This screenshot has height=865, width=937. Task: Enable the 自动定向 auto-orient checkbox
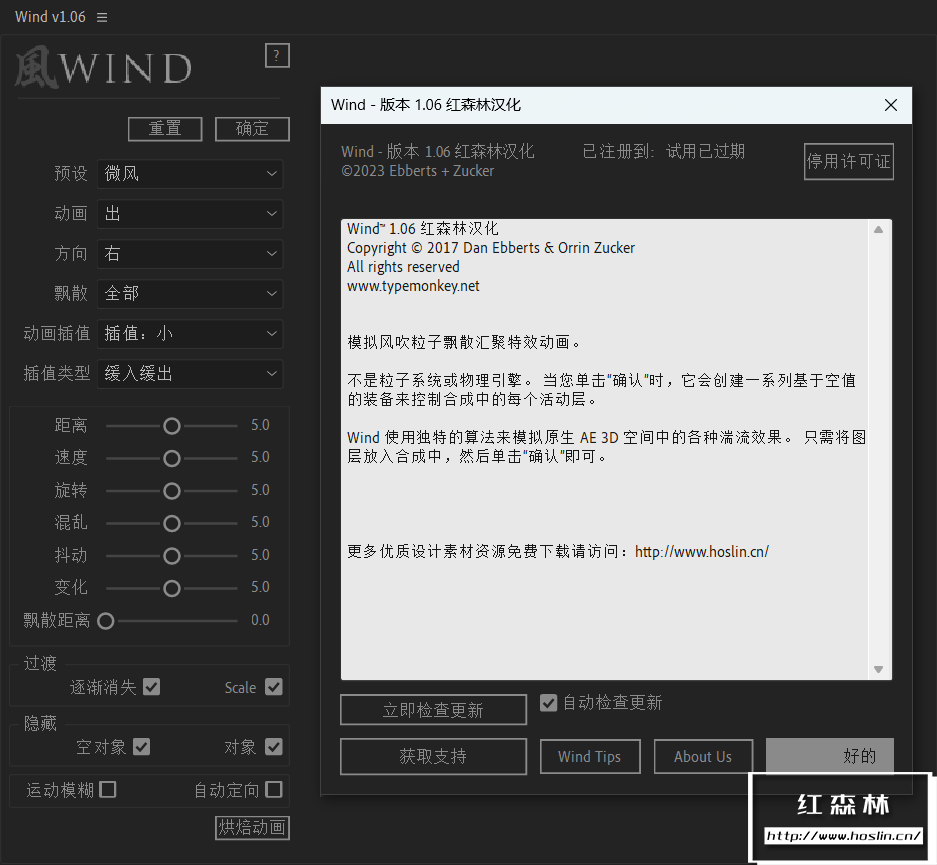(274, 790)
